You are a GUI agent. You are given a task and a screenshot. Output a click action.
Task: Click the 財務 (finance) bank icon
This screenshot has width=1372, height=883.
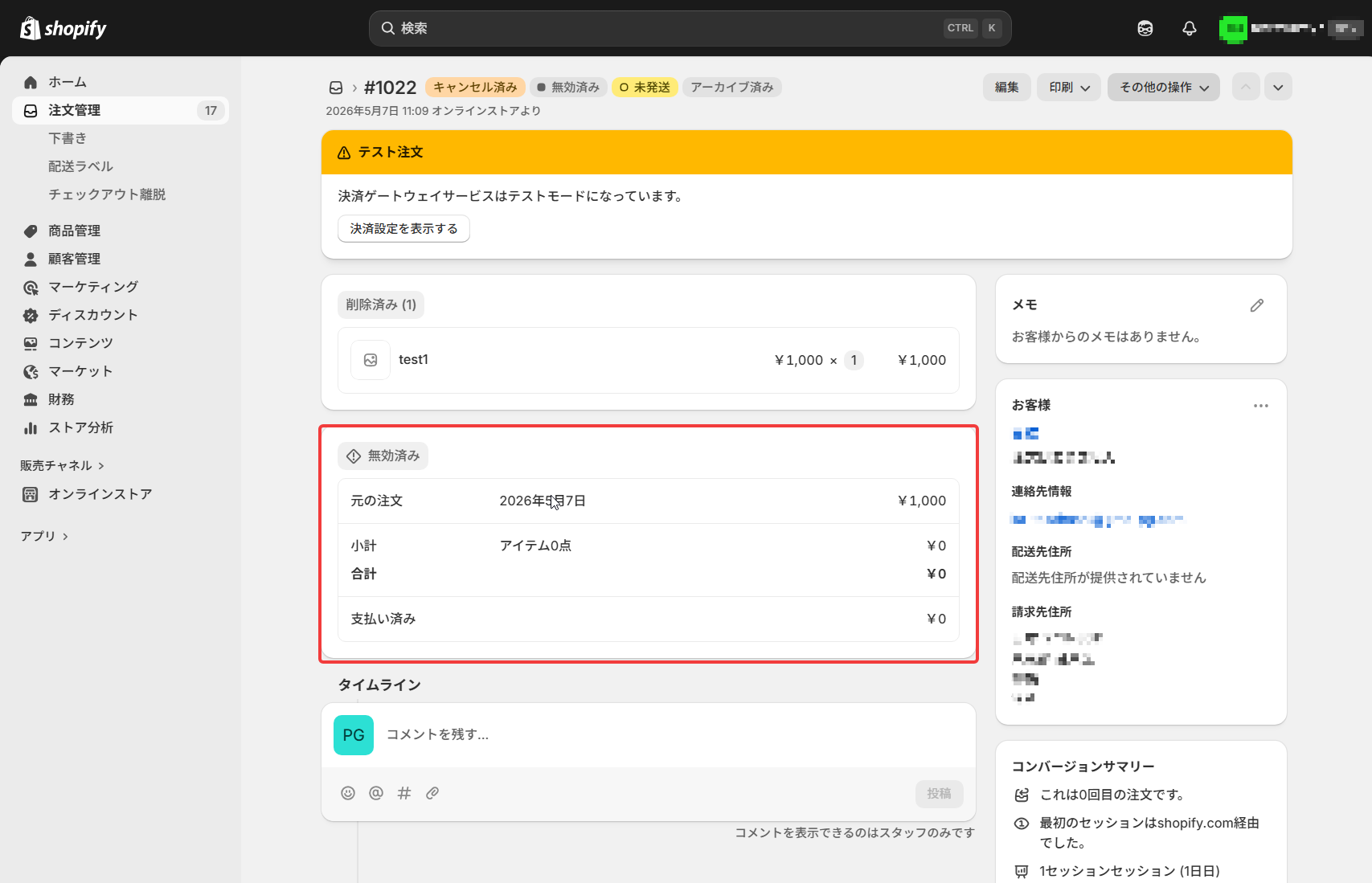[x=31, y=399]
